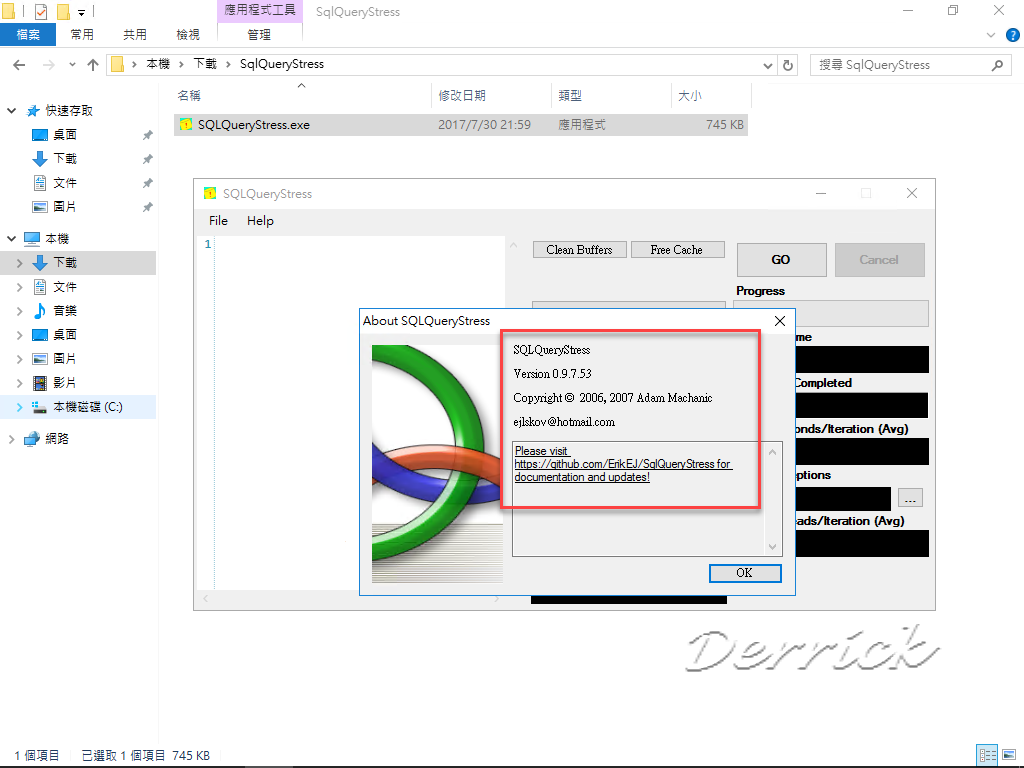Click the rings logo image
This screenshot has height=768, width=1024.
coord(437,464)
